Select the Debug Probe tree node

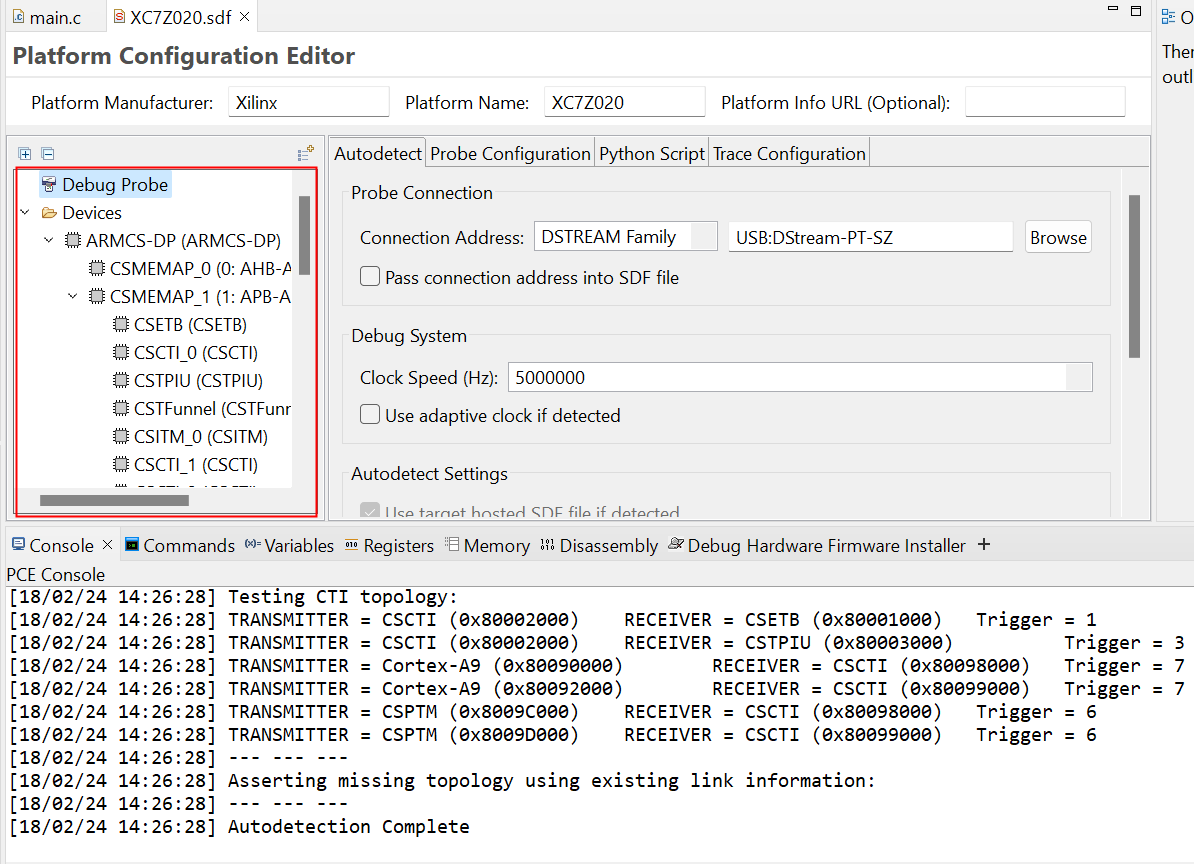pyautogui.click(x=115, y=185)
